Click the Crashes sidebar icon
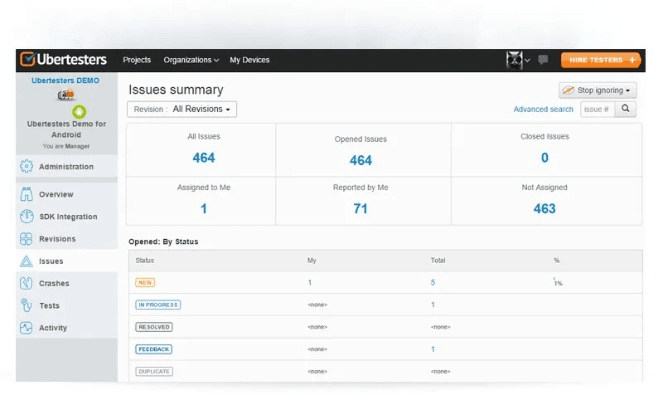This screenshot has width=663, height=400. pos(27,283)
